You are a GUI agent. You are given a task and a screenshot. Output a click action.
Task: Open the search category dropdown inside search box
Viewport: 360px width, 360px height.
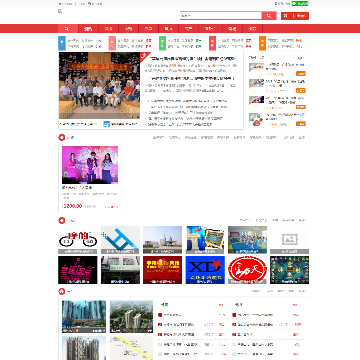[x=186, y=16]
